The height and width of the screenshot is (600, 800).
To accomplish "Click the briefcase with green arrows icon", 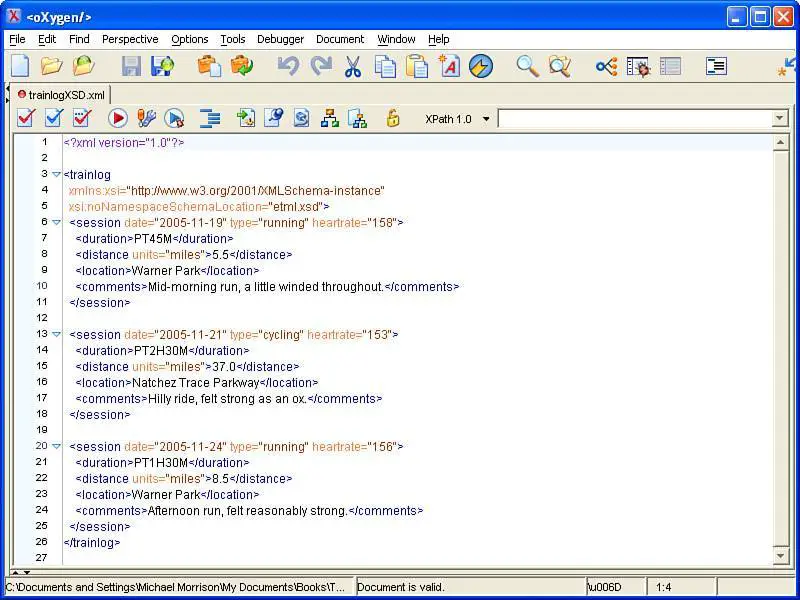I will (x=241, y=66).
